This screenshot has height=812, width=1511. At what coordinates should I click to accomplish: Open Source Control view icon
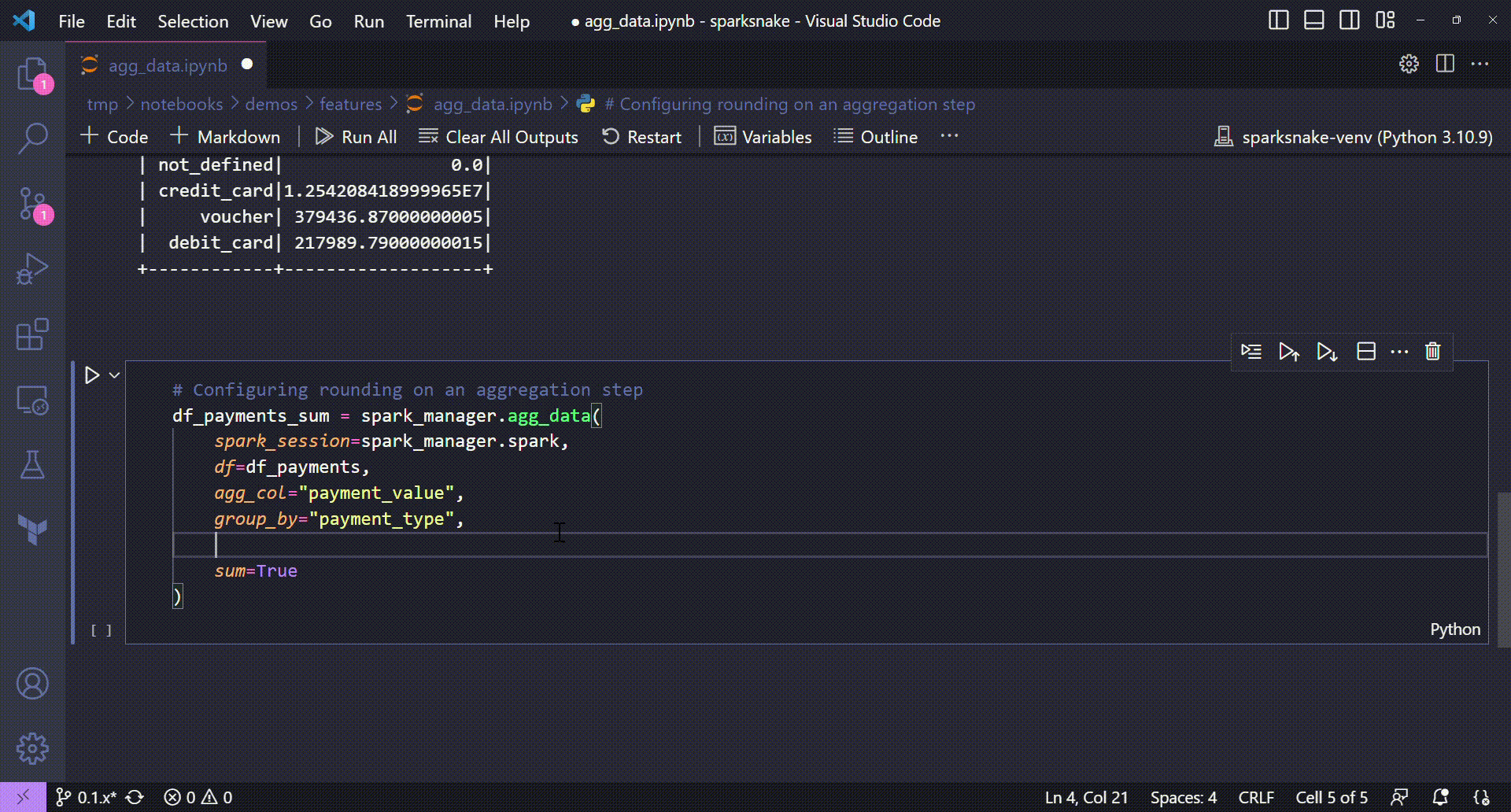click(32, 205)
